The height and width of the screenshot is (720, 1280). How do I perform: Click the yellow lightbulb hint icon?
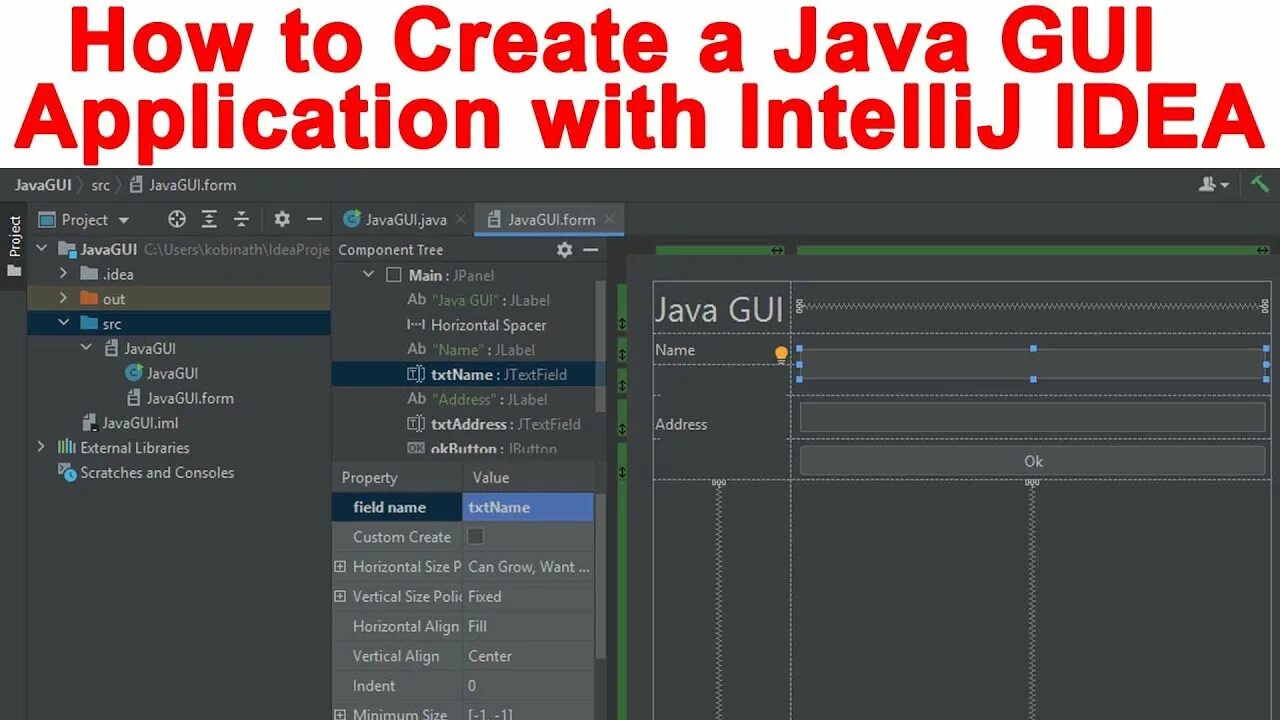pyautogui.click(x=781, y=353)
